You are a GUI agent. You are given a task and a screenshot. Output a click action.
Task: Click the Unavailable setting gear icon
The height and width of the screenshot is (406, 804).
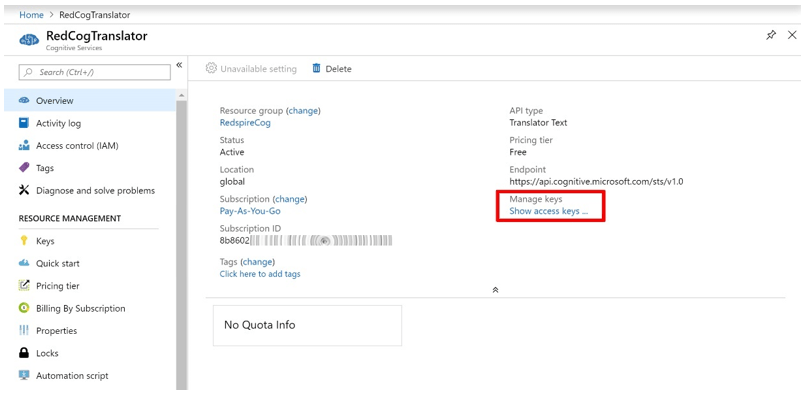211,68
